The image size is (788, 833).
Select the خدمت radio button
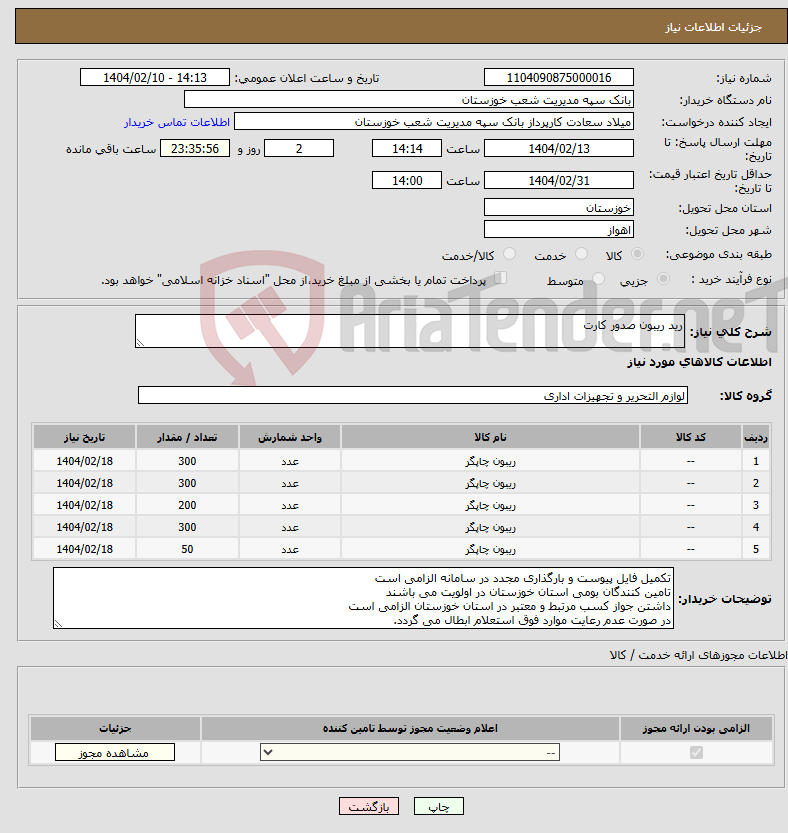pos(582,254)
